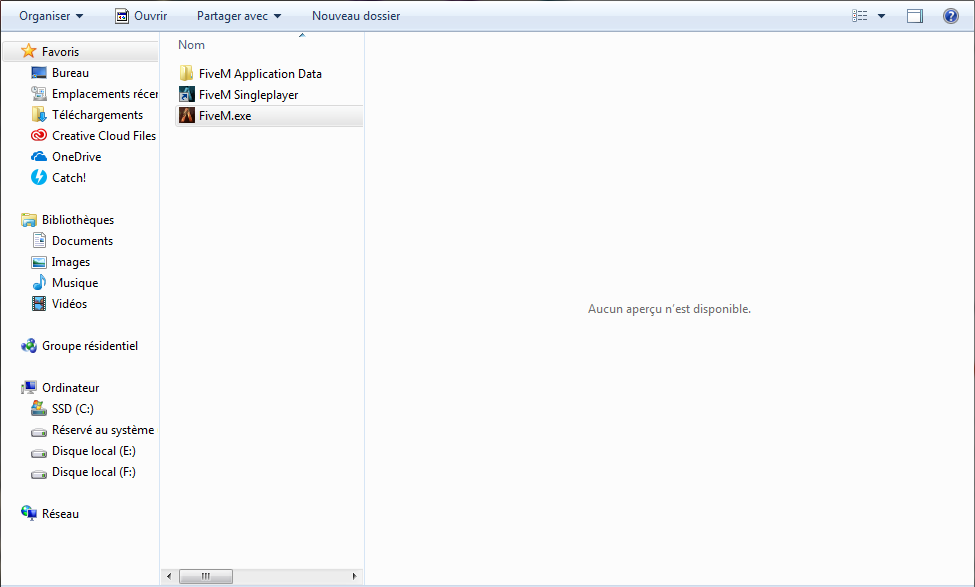Toggle the preview pane button
The height and width of the screenshot is (587, 975).
[x=915, y=16]
